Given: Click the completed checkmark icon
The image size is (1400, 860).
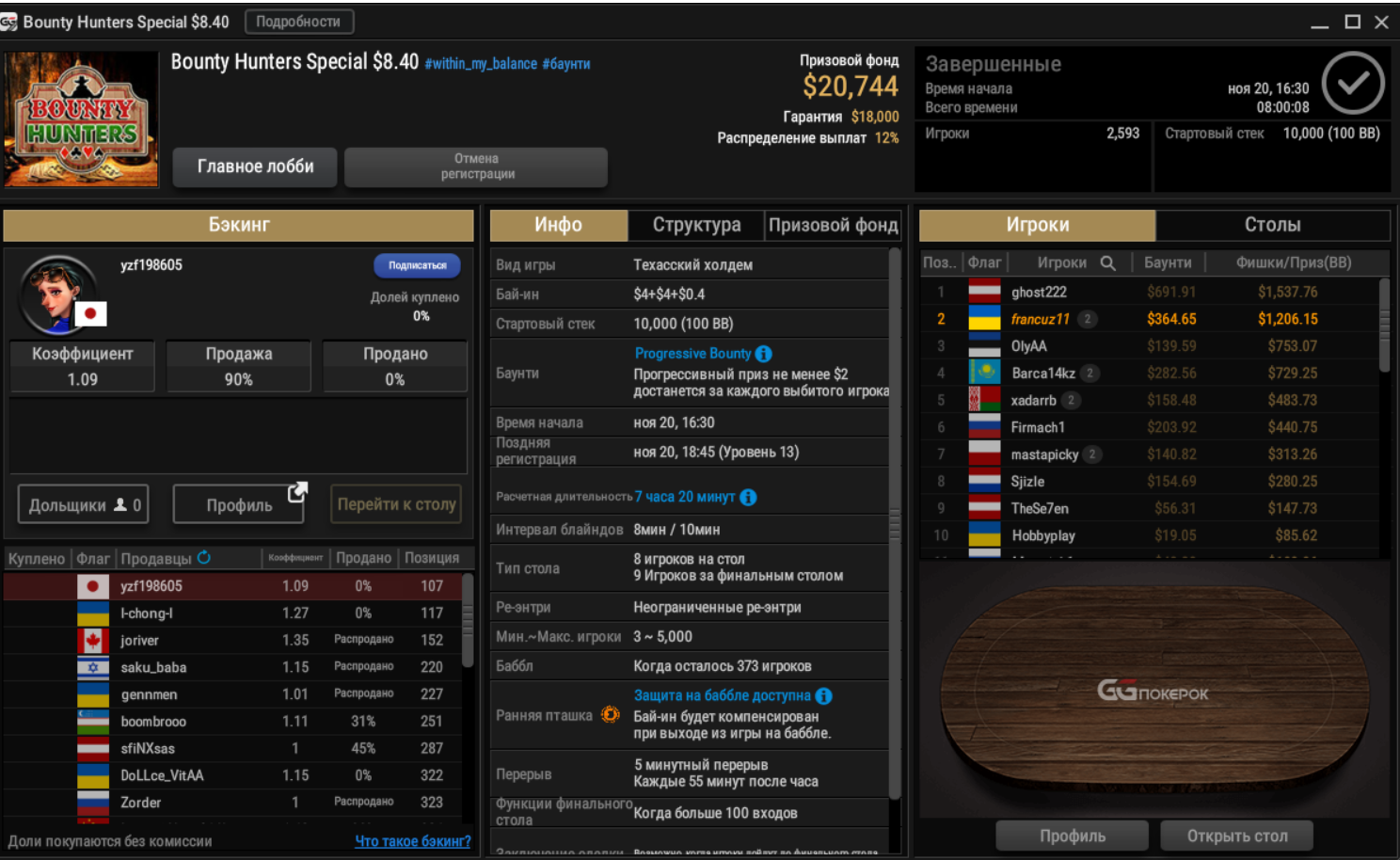Looking at the screenshot, I should [1352, 84].
